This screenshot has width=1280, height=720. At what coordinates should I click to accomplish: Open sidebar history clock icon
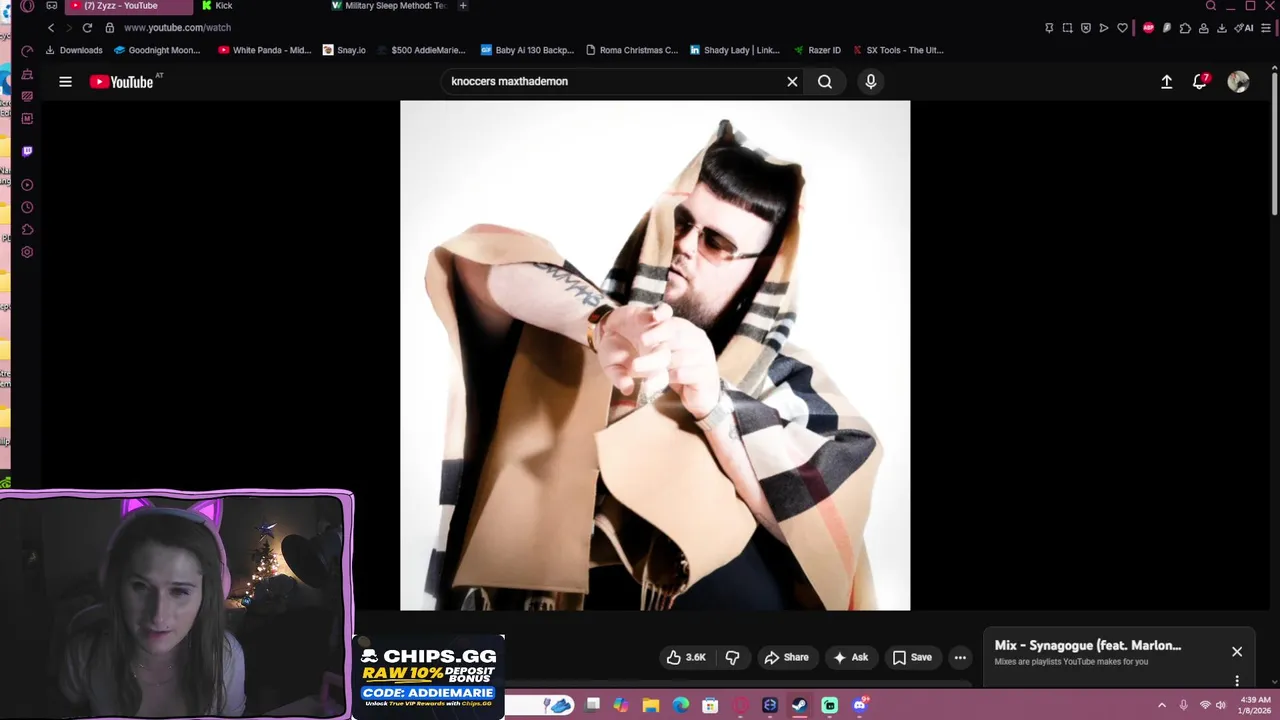coord(27,207)
